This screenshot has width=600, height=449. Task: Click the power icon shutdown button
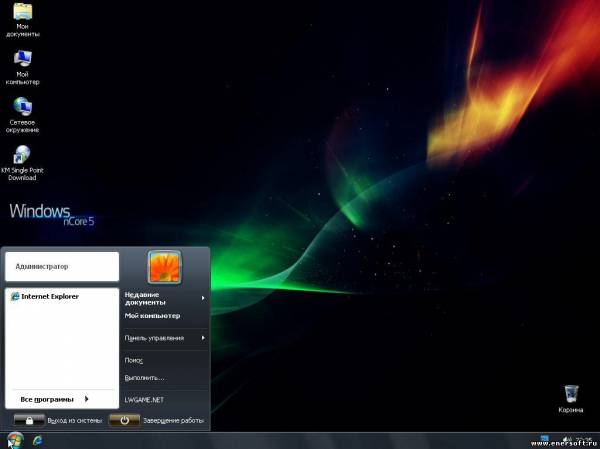point(124,420)
